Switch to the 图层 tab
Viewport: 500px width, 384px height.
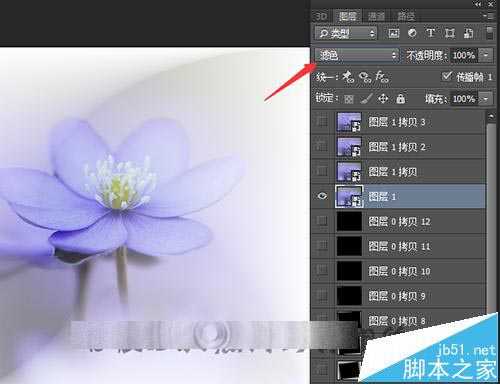coord(347,16)
